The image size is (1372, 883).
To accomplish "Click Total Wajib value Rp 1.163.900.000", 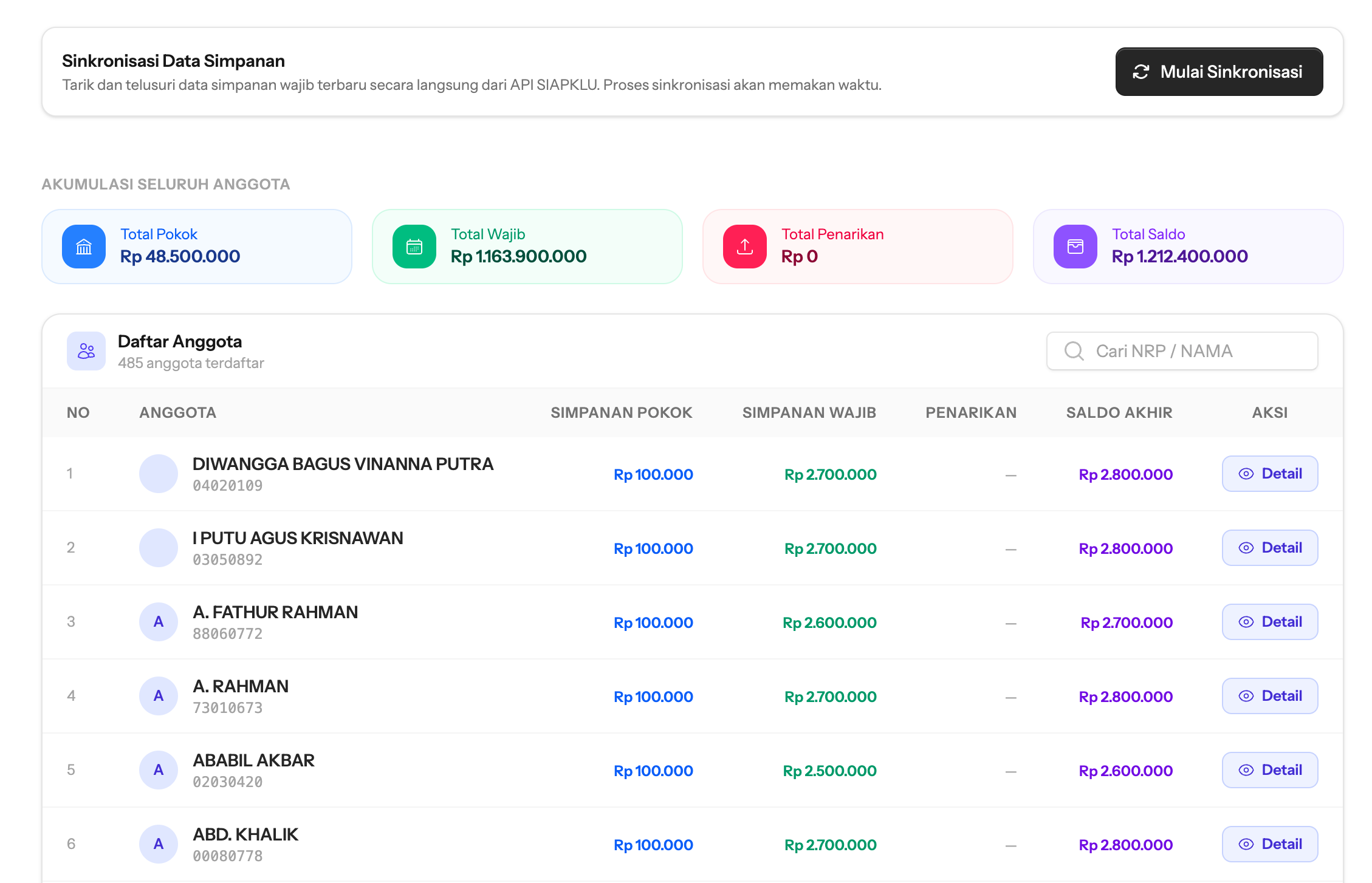I will 519,256.
